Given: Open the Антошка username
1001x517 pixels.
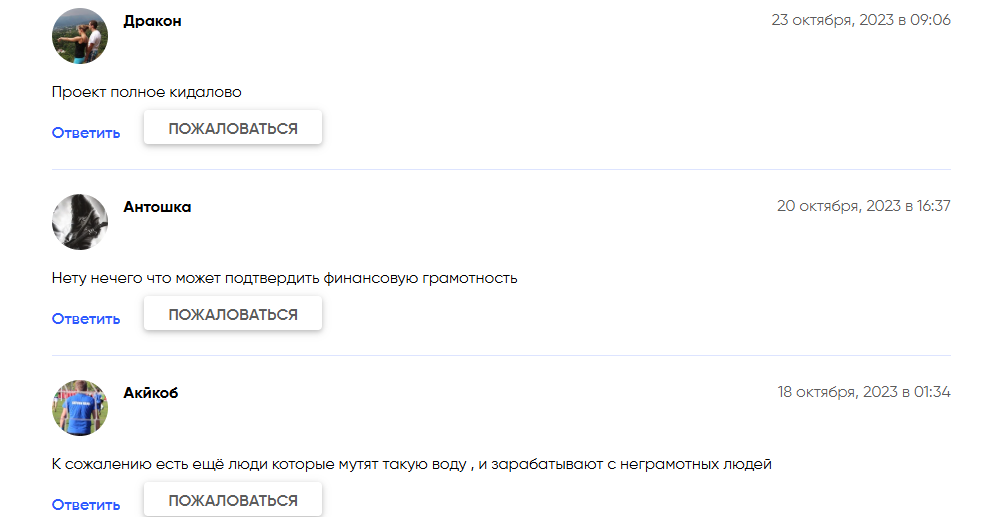Looking at the screenshot, I should (157, 207).
